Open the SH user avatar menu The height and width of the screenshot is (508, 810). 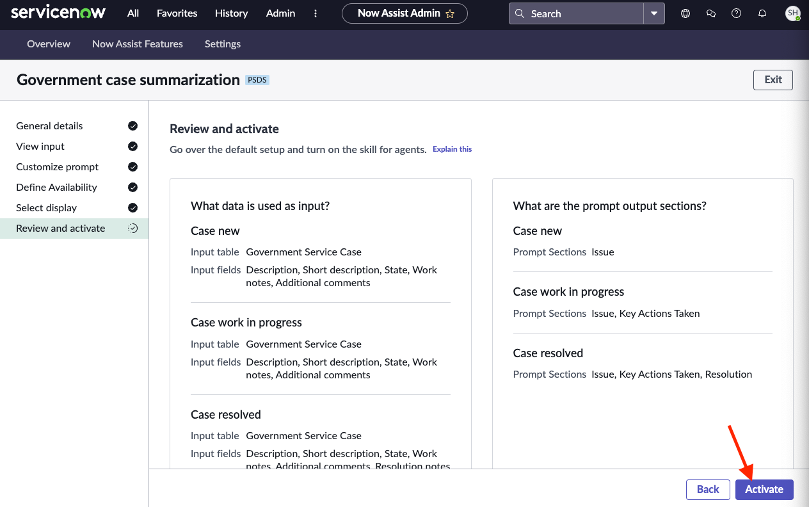[792, 13]
